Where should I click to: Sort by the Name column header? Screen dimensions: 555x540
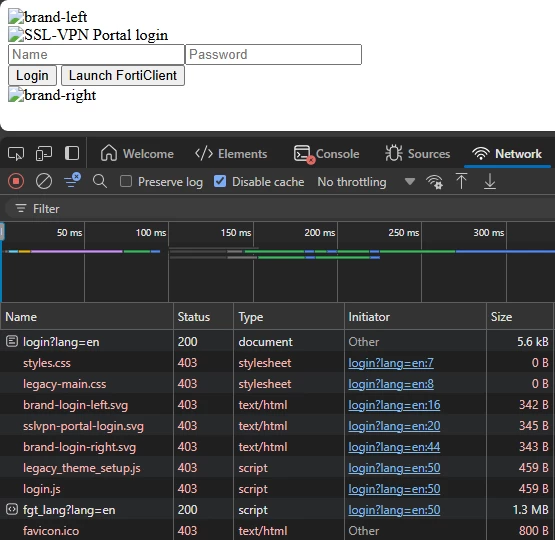point(87,316)
